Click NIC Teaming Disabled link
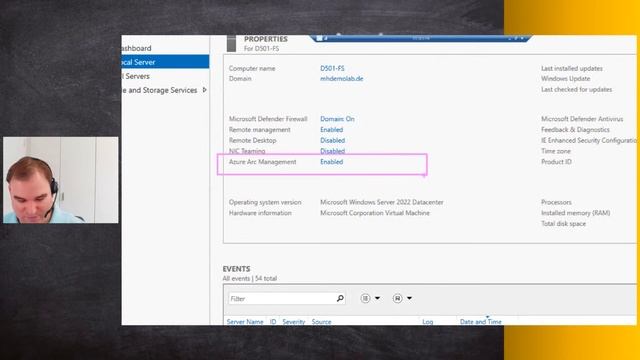The image size is (640, 360). (x=332, y=151)
